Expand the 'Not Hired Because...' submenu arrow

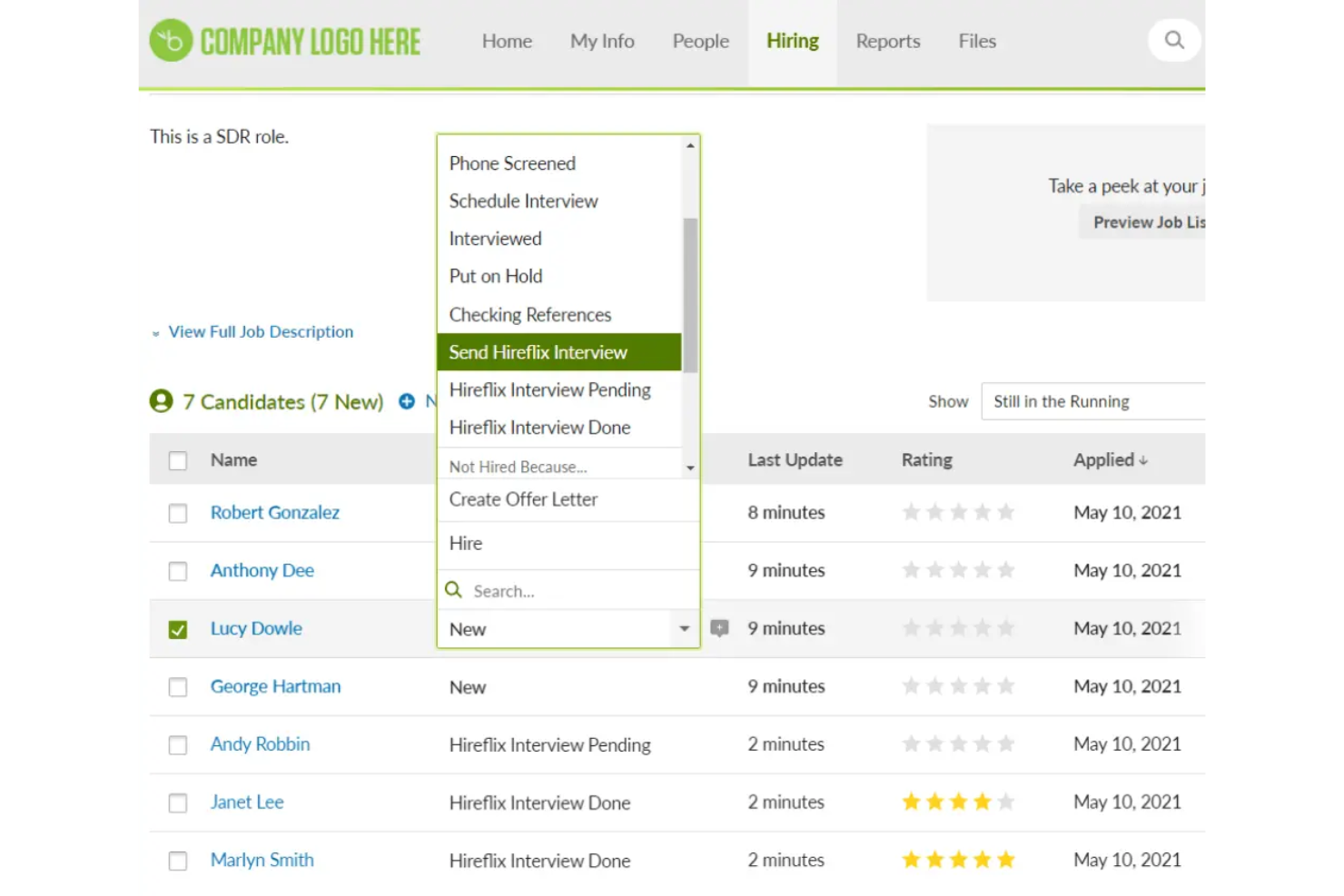tap(690, 466)
